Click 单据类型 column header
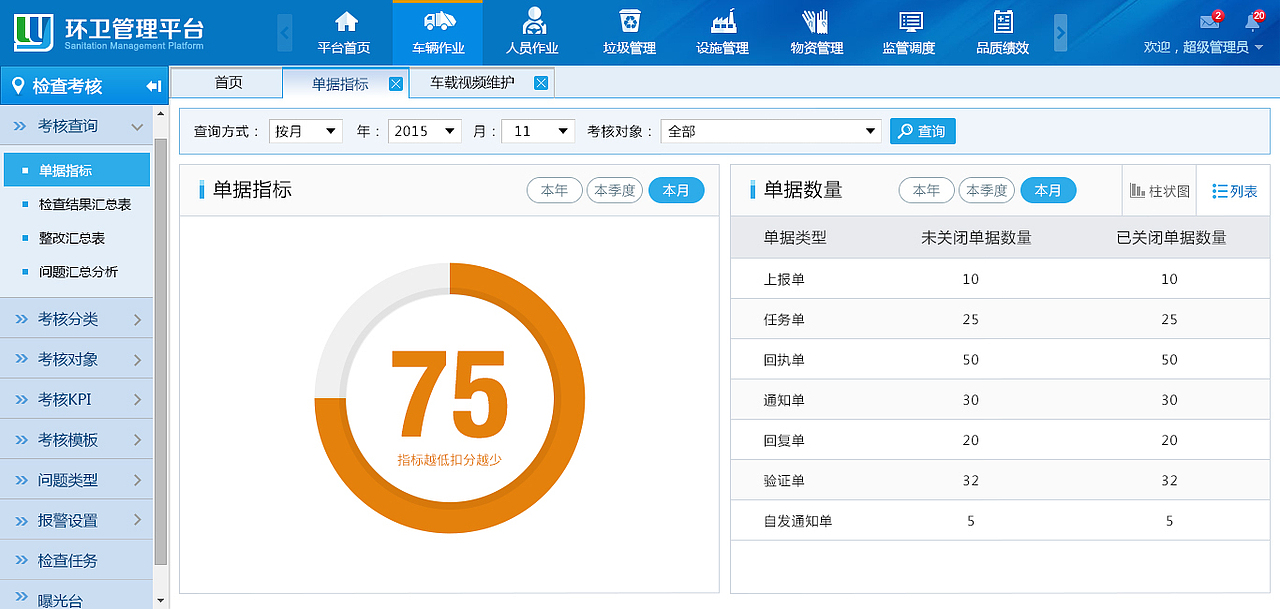This screenshot has height=609, width=1280. [795, 238]
